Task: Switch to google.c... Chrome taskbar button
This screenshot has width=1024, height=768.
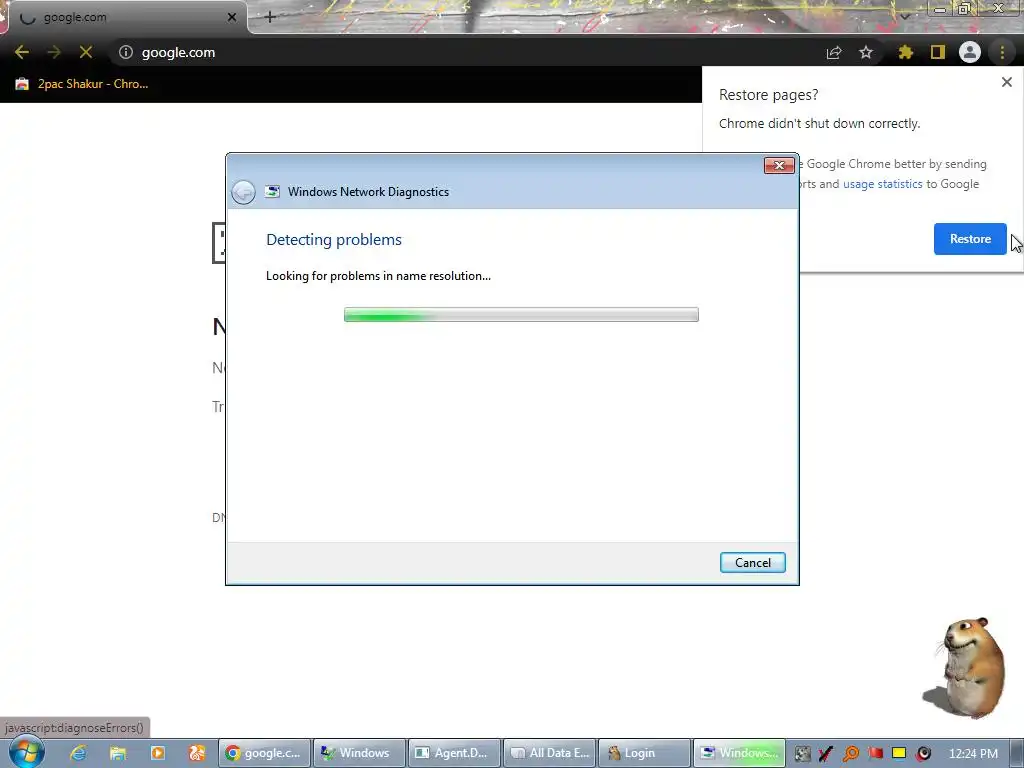Action: [x=264, y=753]
